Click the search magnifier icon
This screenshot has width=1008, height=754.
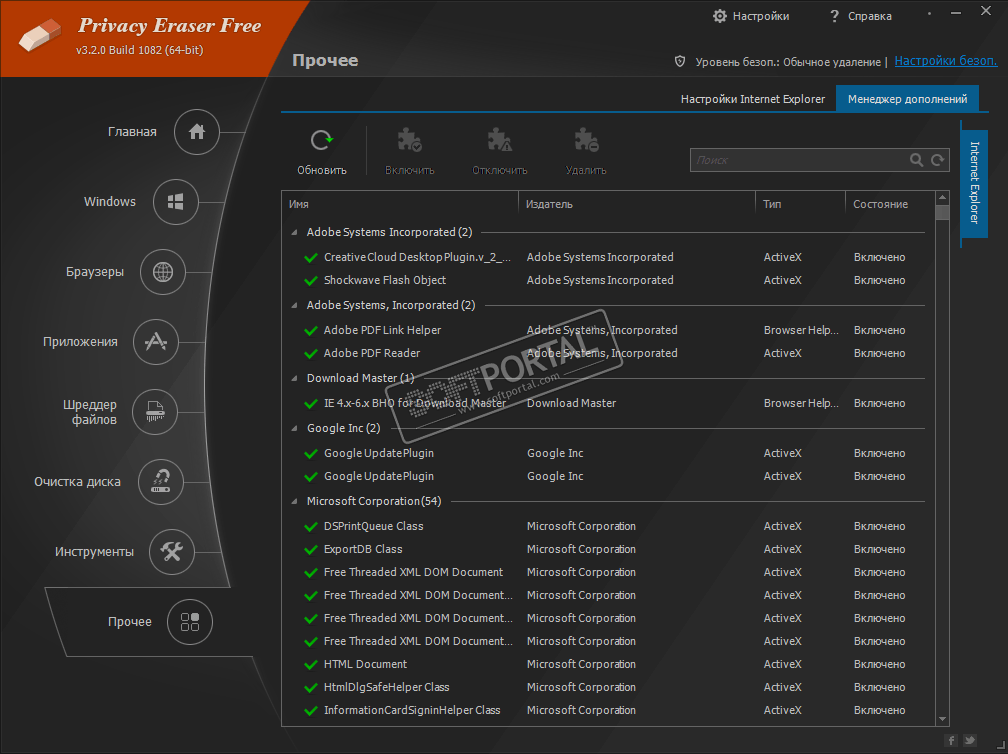pyautogui.click(x=917, y=160)
